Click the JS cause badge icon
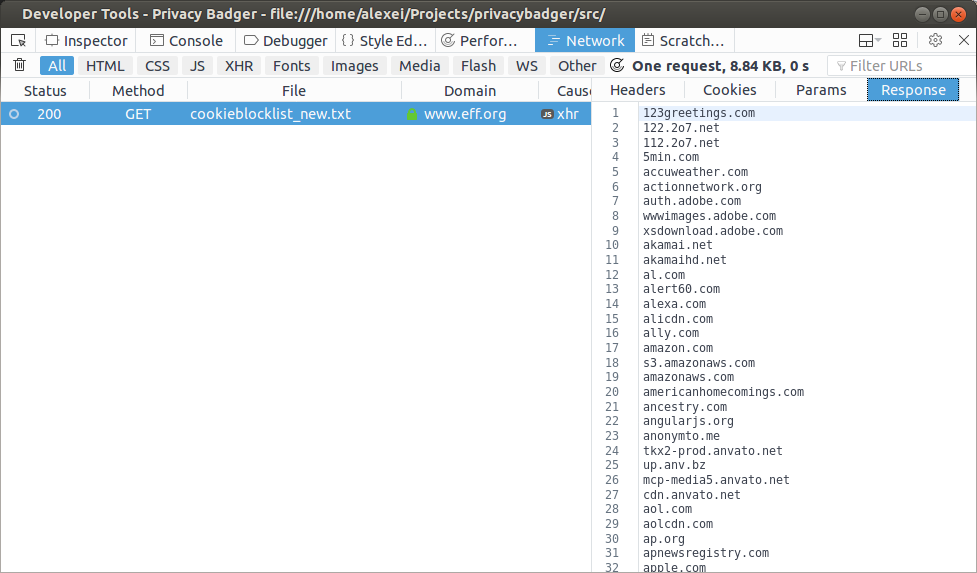Screen dimensions: 977x573 tap(547, 114)
